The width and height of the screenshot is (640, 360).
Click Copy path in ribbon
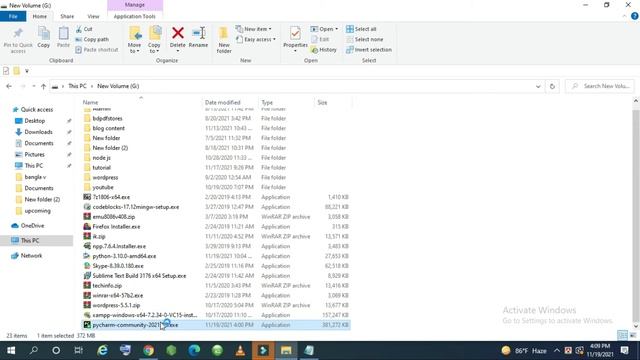[92, 40]
